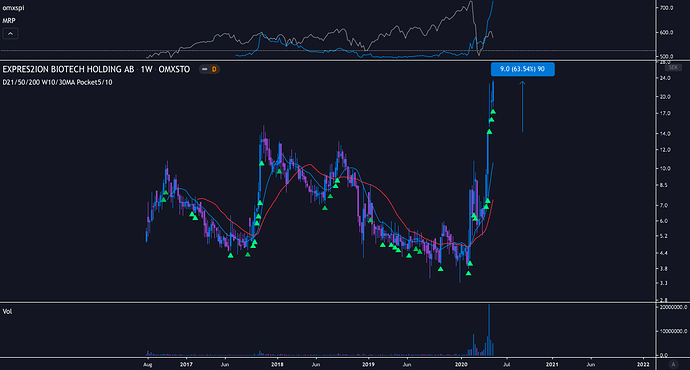Click the dash badge left of D
Screen dimensions: 690x370
(x=204, y=69)
